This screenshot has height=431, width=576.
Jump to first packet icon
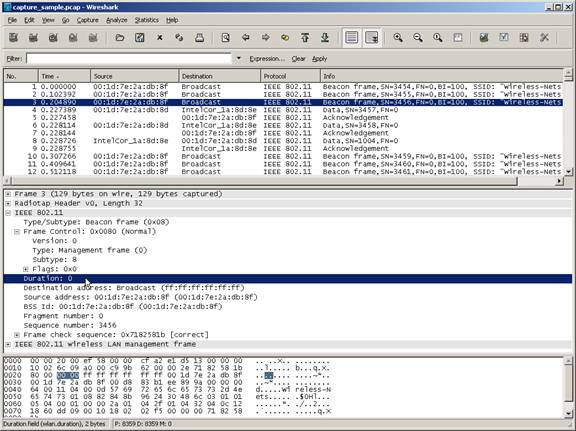click(x=305, y=37)
